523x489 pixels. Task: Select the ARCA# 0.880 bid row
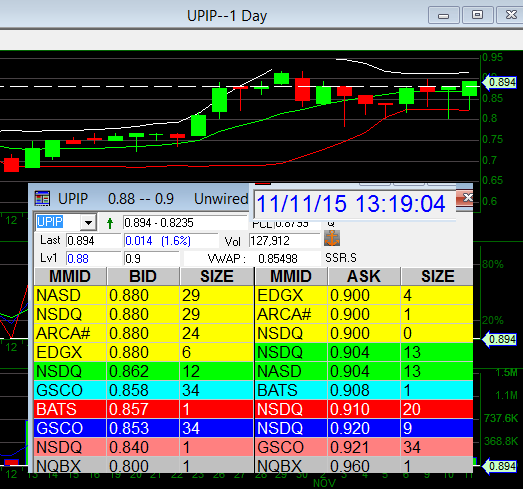pyautogui.click(x=144, y=333)
